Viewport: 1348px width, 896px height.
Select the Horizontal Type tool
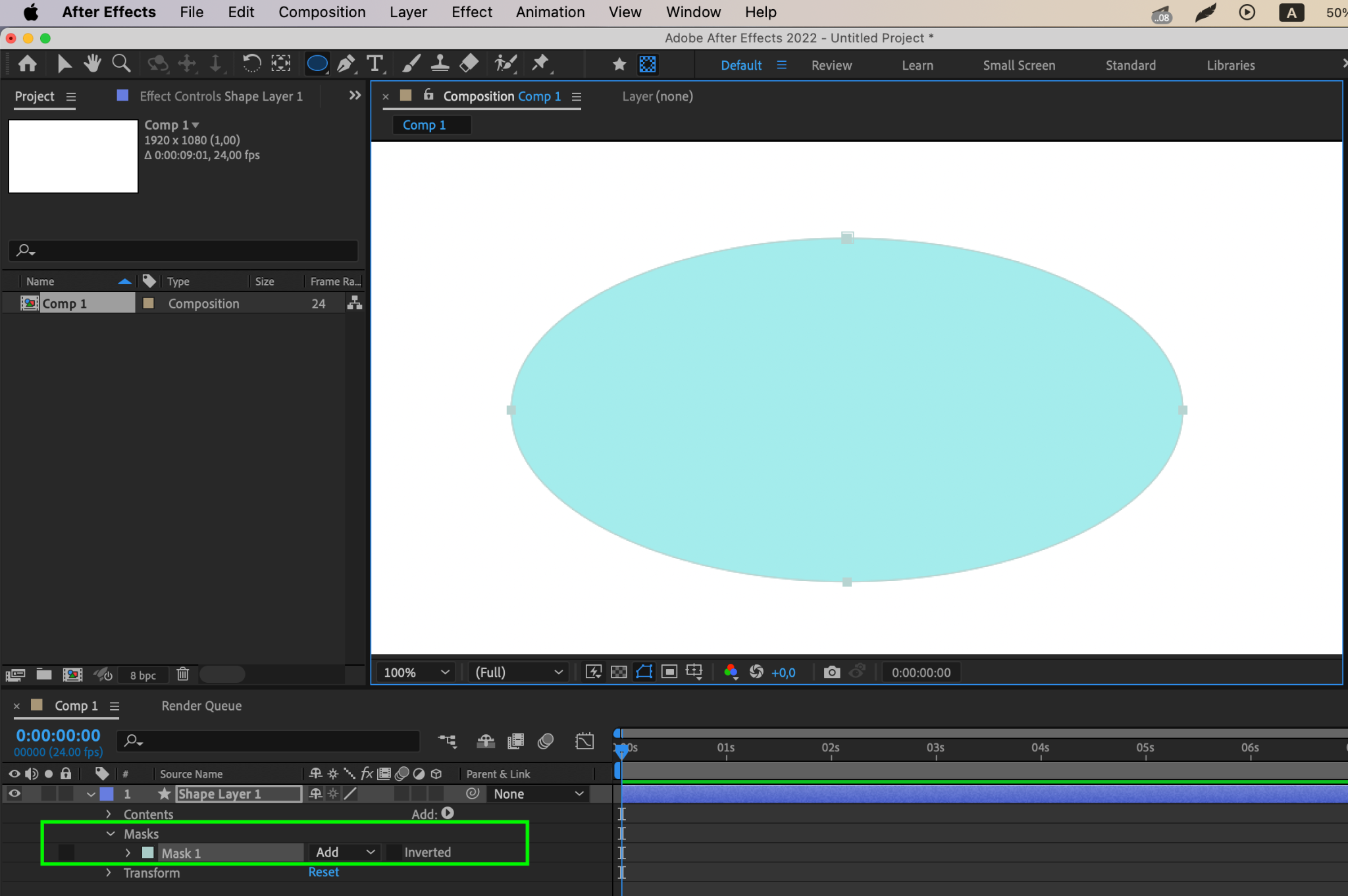(x=375, y=64)
